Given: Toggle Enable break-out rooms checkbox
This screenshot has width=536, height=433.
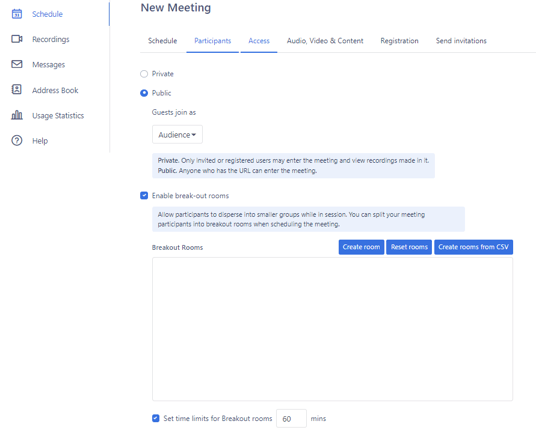Looking at the screenshot, I should [x=144, y=195].
